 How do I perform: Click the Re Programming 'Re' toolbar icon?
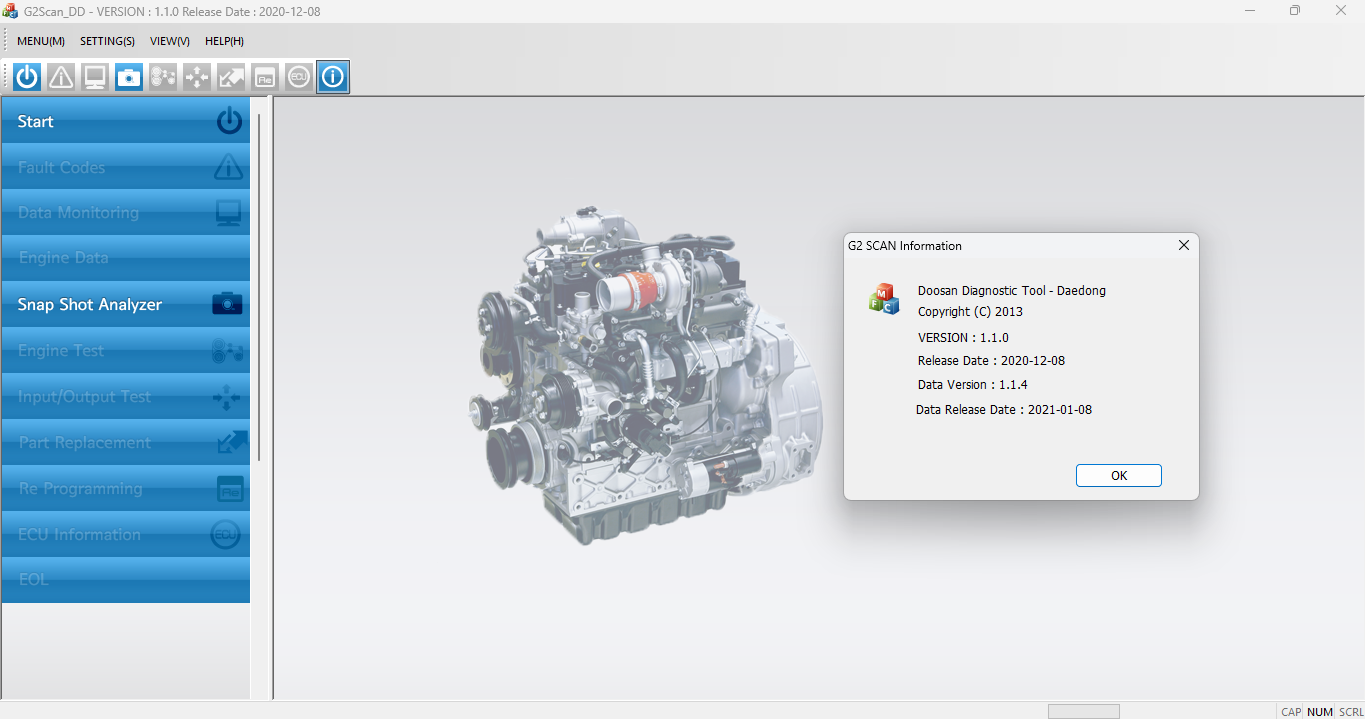point(265,77)
